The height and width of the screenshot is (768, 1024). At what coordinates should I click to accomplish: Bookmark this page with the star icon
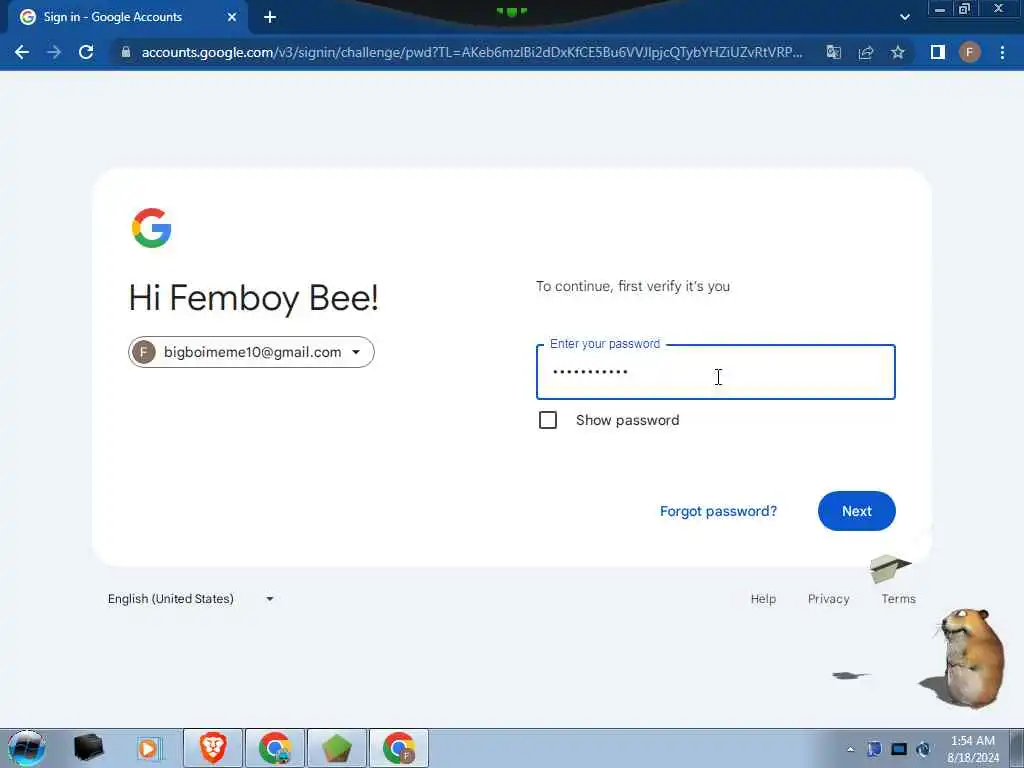898,52
